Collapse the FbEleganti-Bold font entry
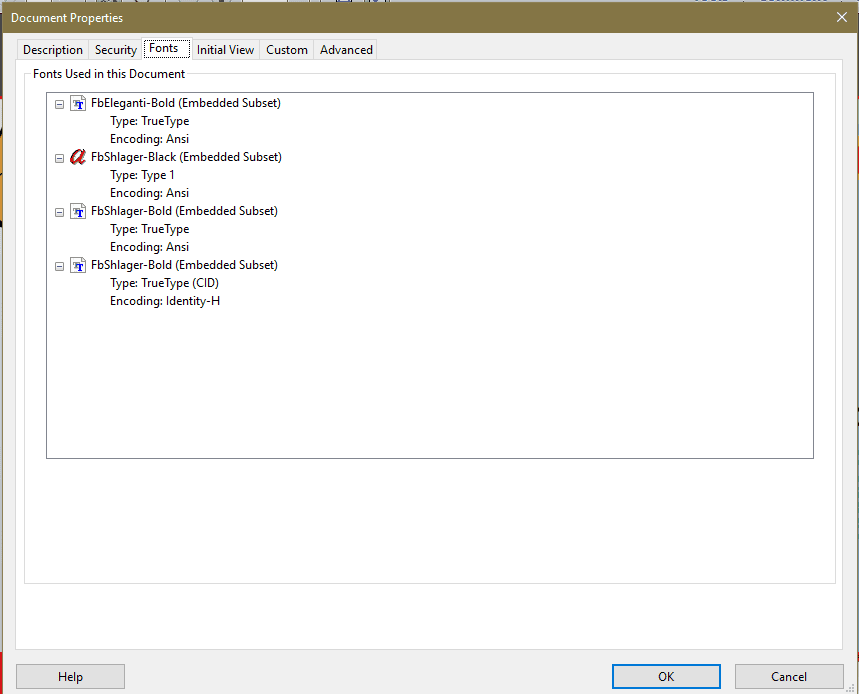Image resolution: width=859 pixels, height=694 pixels. point(59,104)
